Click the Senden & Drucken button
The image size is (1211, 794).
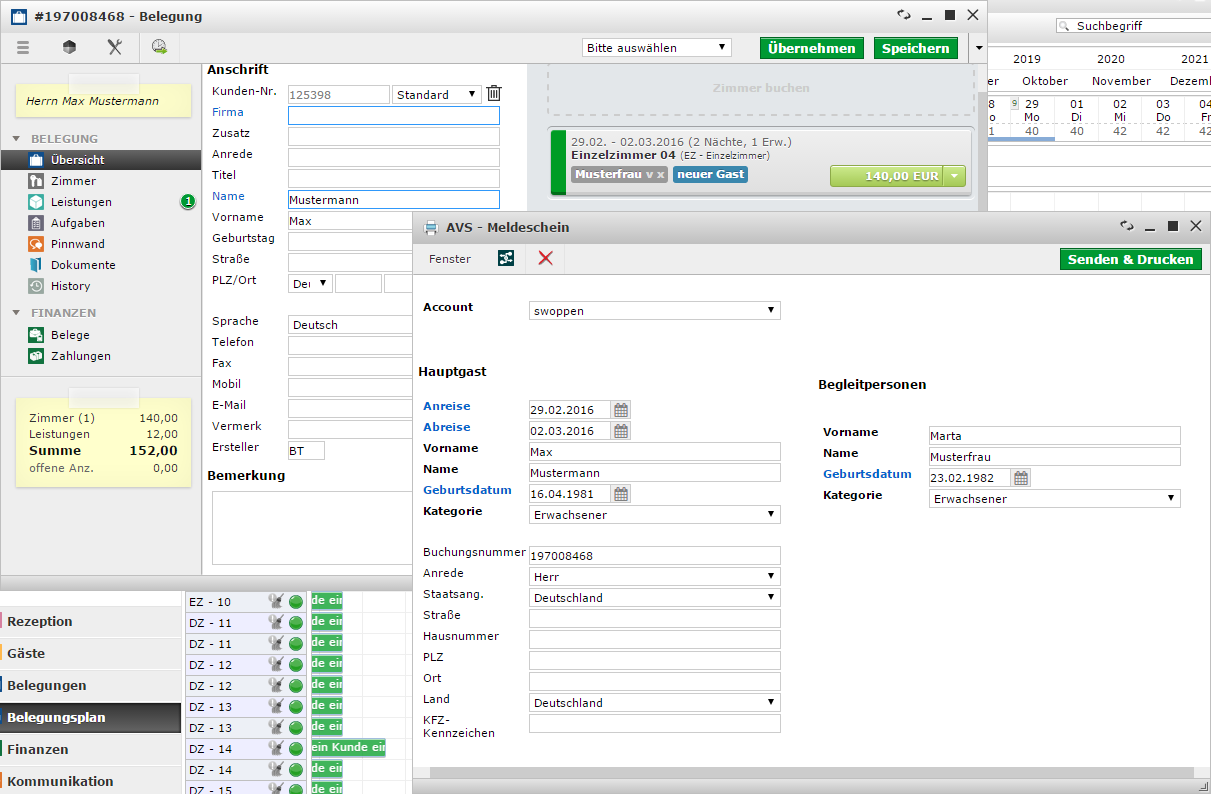coord(1131,259)
